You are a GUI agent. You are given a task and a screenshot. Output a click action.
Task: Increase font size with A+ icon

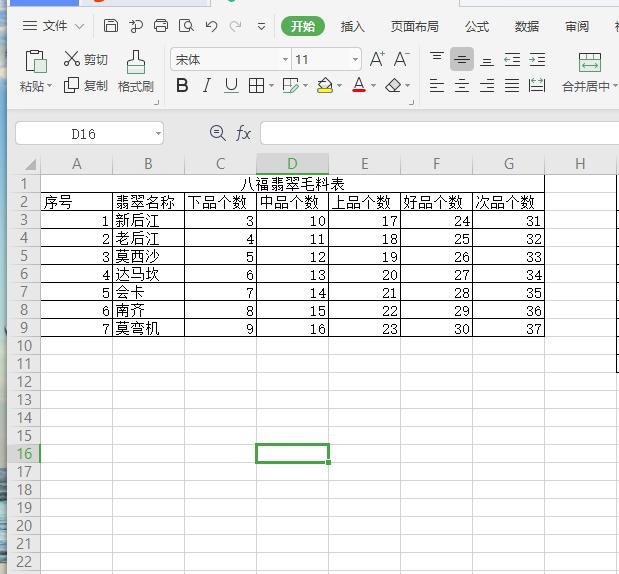point(377,59)
